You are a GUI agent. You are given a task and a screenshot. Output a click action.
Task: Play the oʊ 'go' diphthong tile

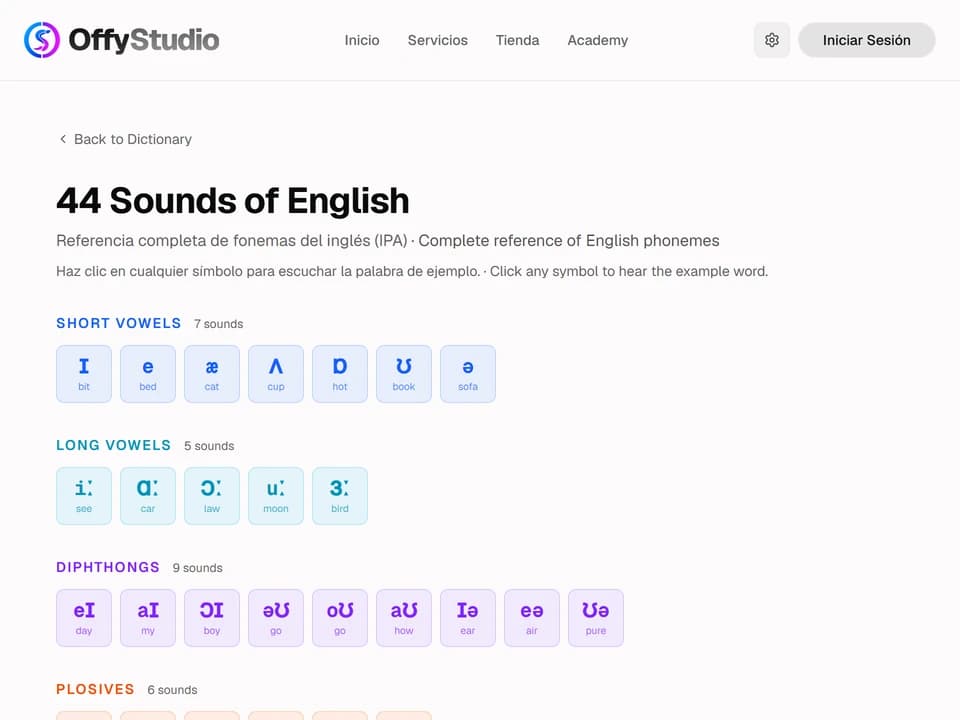coord(340,618)
